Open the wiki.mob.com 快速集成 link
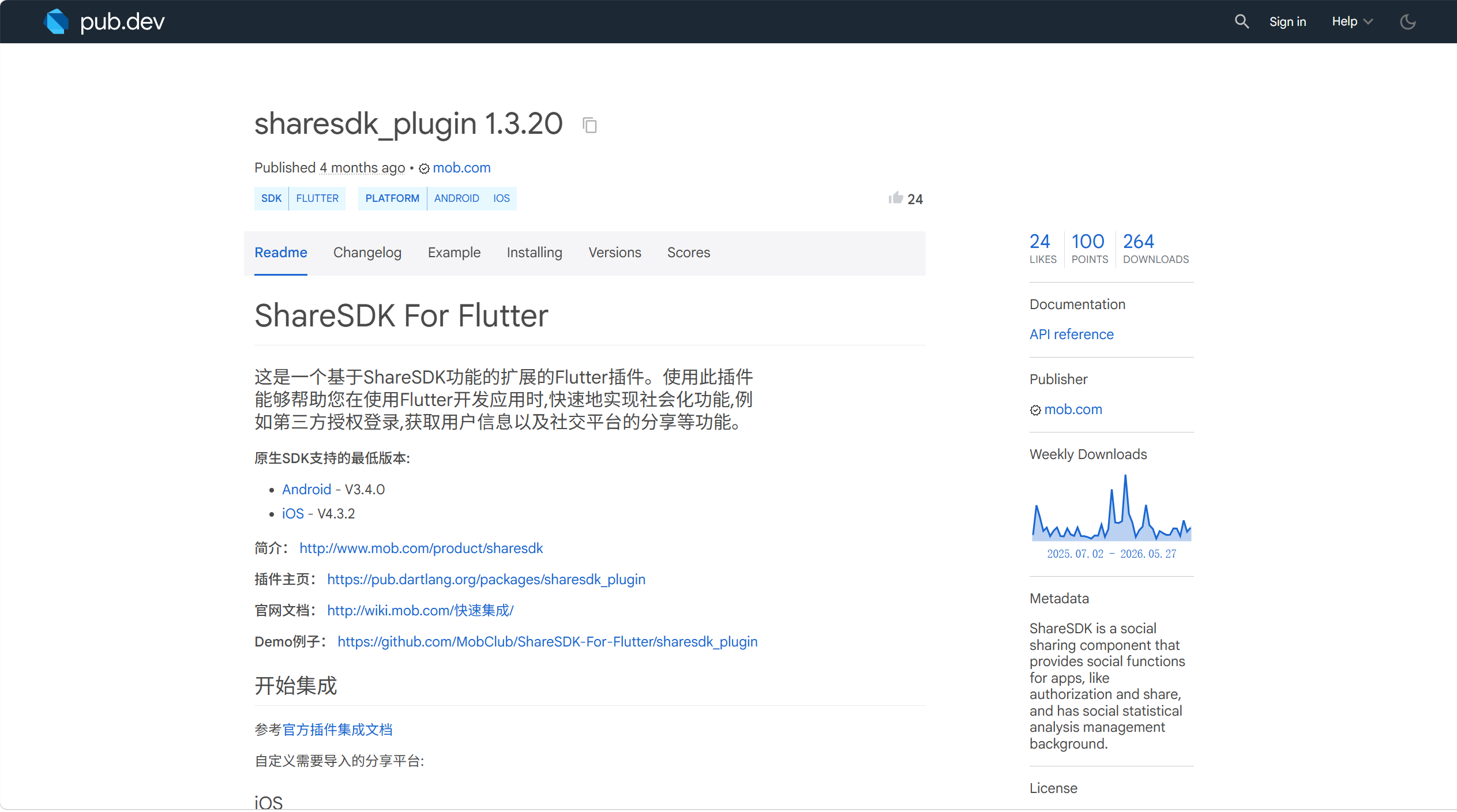1457x812 pixels. click(x=420, y=611)
